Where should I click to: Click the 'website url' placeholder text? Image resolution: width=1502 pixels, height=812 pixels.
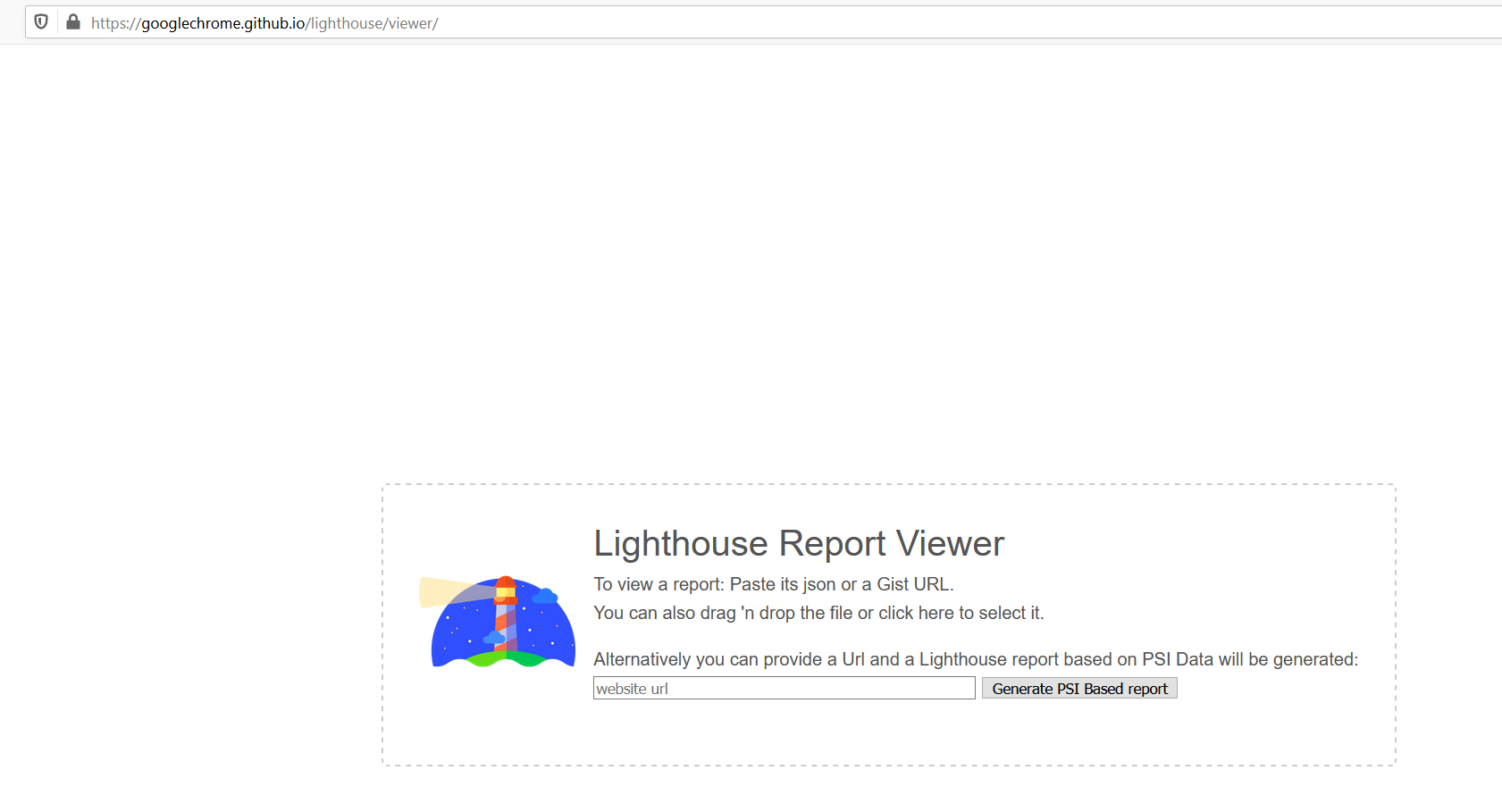(x=631, y=689)
